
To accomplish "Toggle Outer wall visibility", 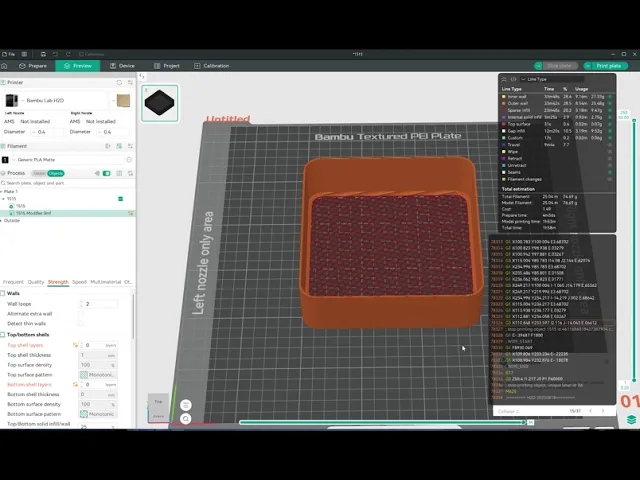I will click(x=610, y=104).
